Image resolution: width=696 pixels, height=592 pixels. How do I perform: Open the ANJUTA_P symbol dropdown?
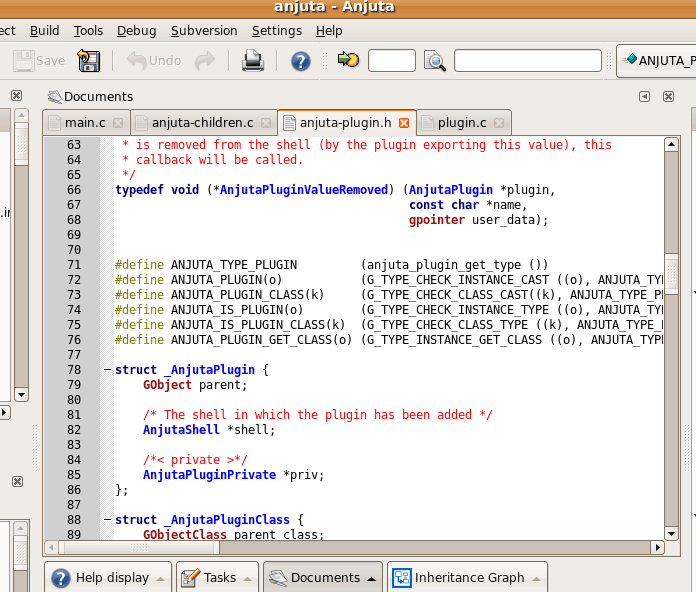point(657,61)
